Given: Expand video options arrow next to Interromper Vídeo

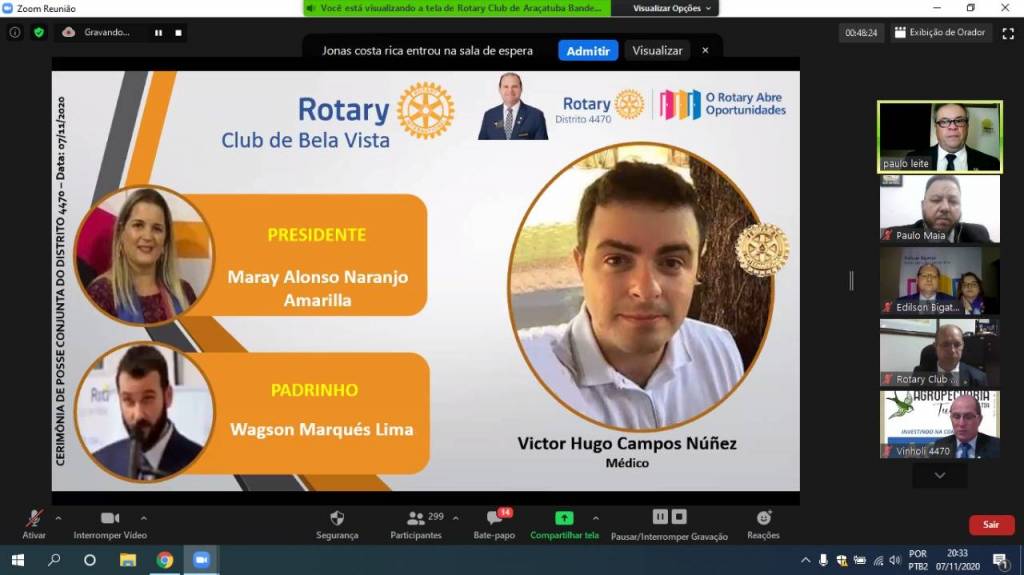Looking at the screenshot, I should pos(144,518).
